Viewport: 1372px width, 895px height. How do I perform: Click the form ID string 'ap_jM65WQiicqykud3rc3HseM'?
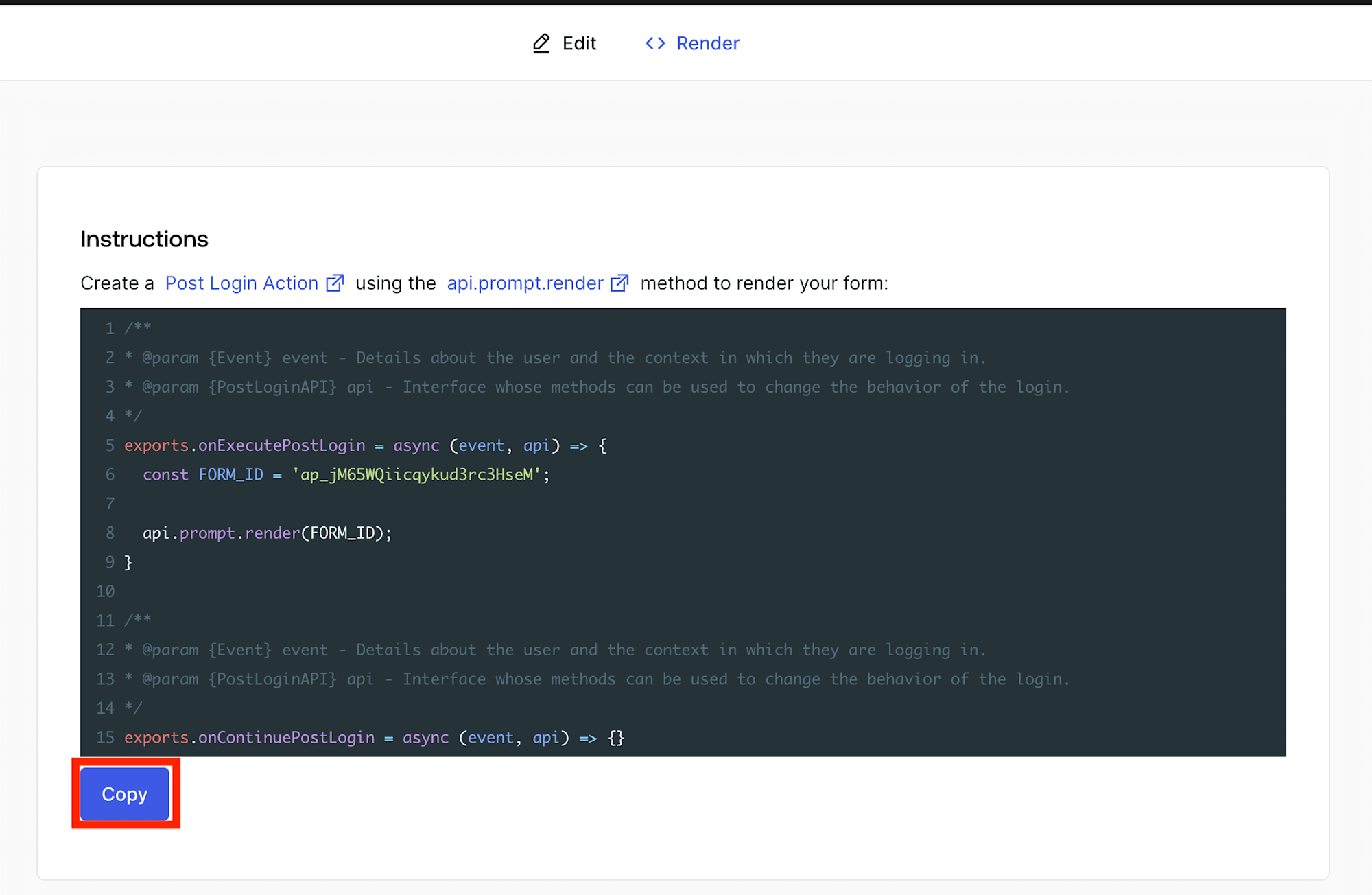(x=416, y=474)
